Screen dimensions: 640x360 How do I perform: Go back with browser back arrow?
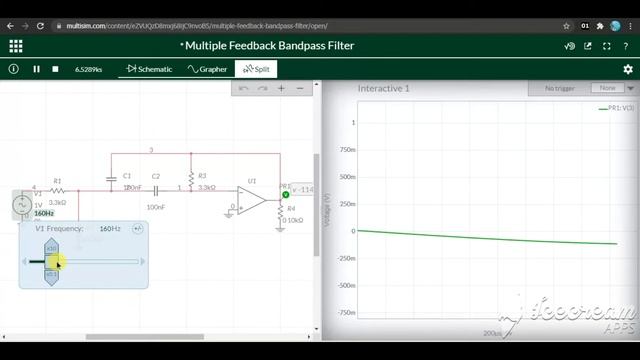(x=10, y=26)
